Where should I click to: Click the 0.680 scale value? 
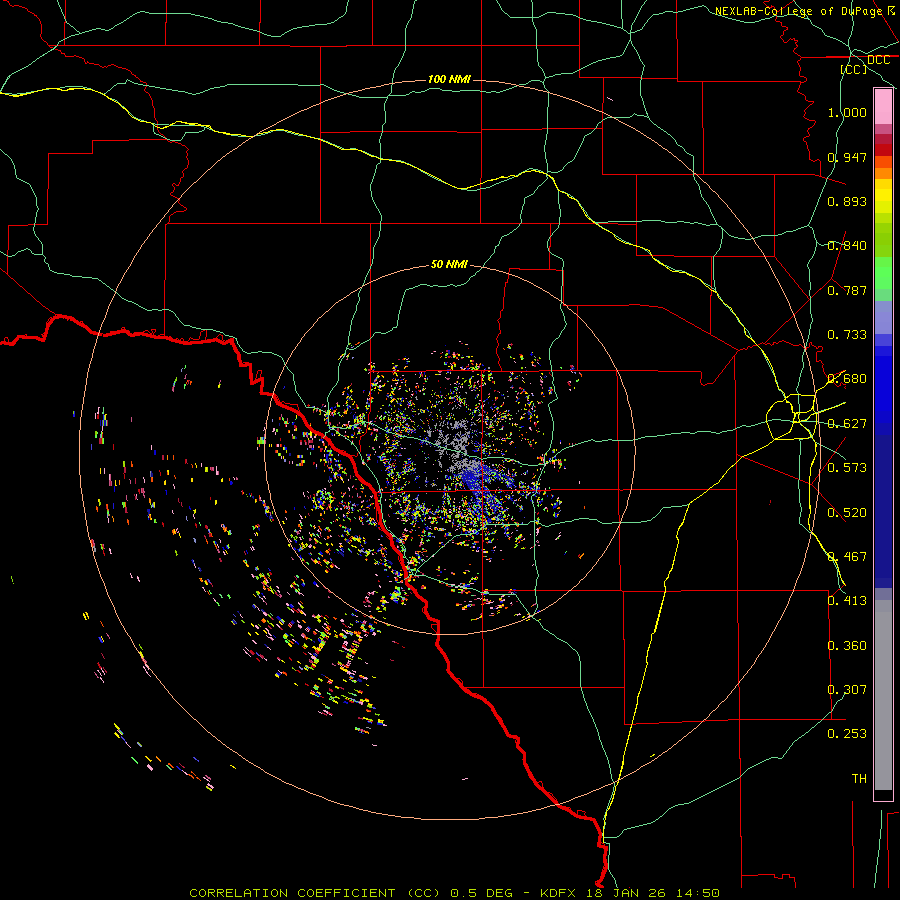pyautogui.click(x=847, y=379)
